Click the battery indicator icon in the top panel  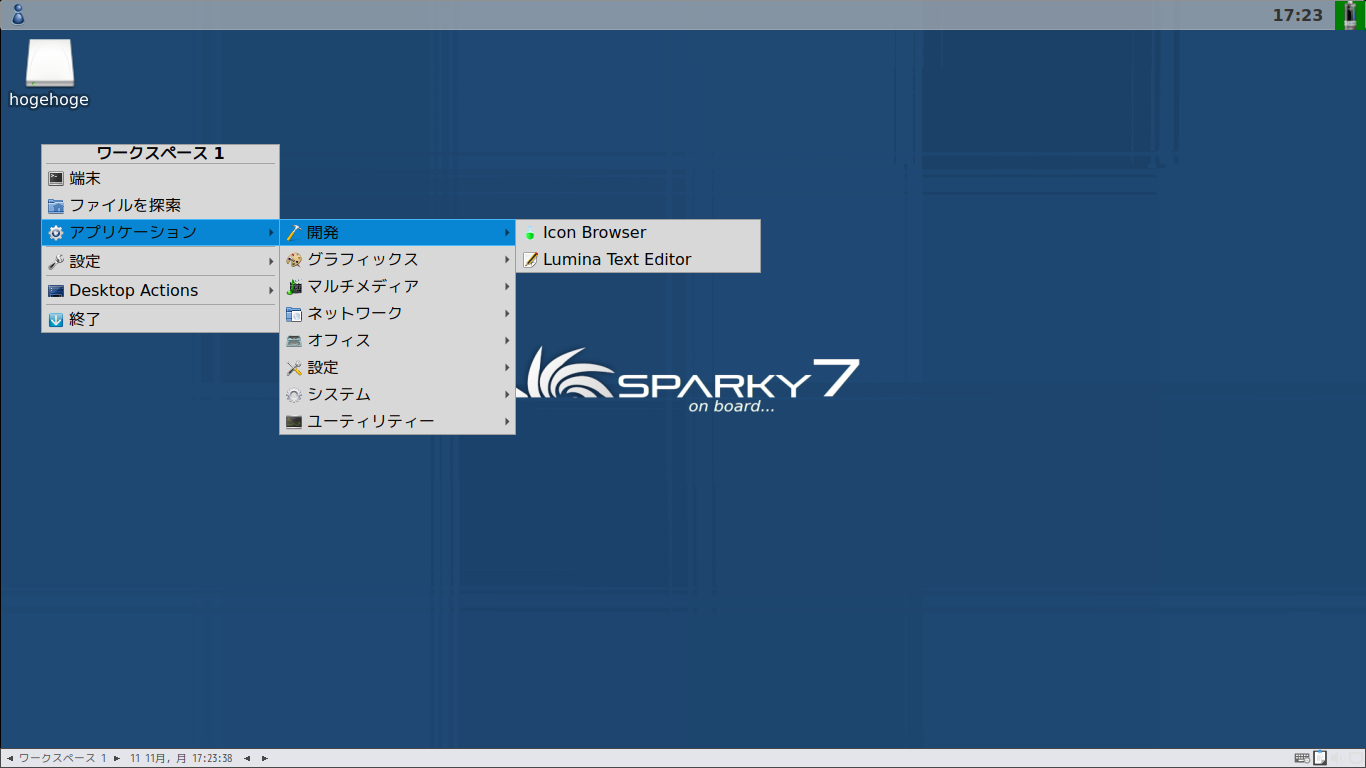tap(1350, 15)
